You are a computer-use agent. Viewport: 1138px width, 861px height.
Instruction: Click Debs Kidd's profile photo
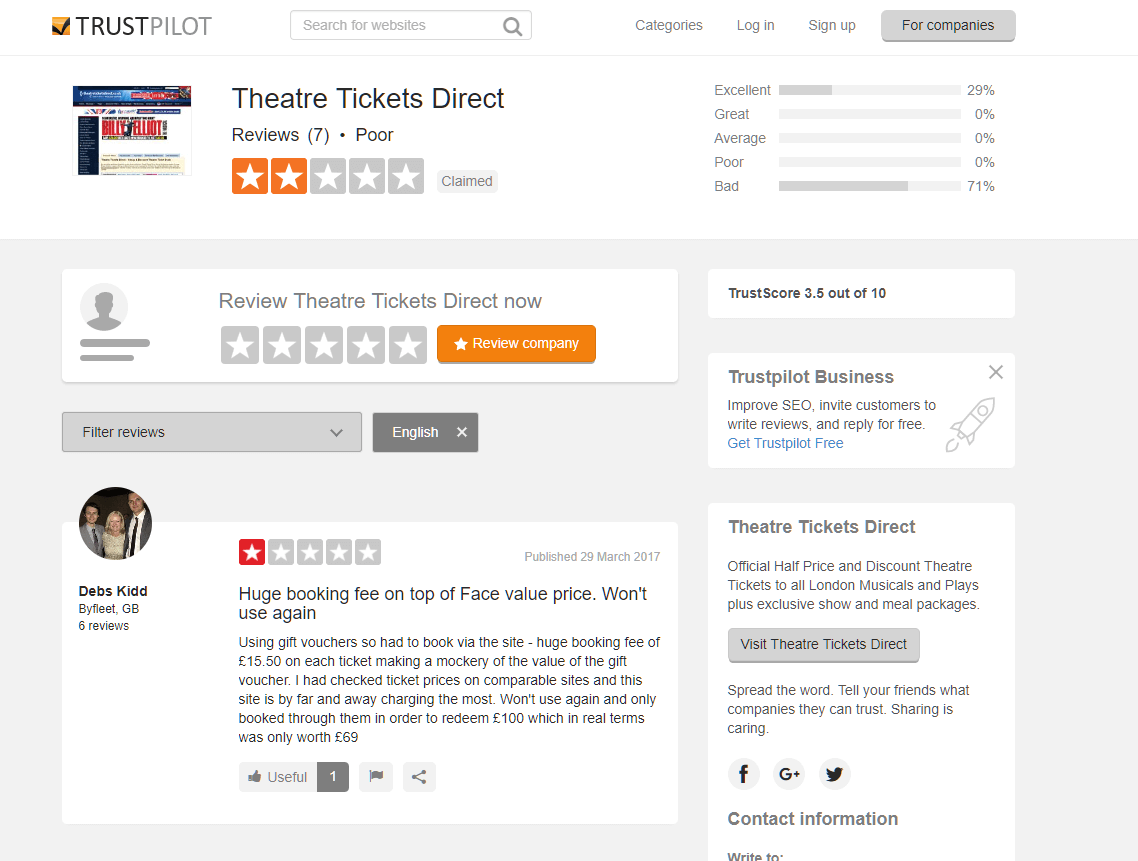click(x=115, y=523)
